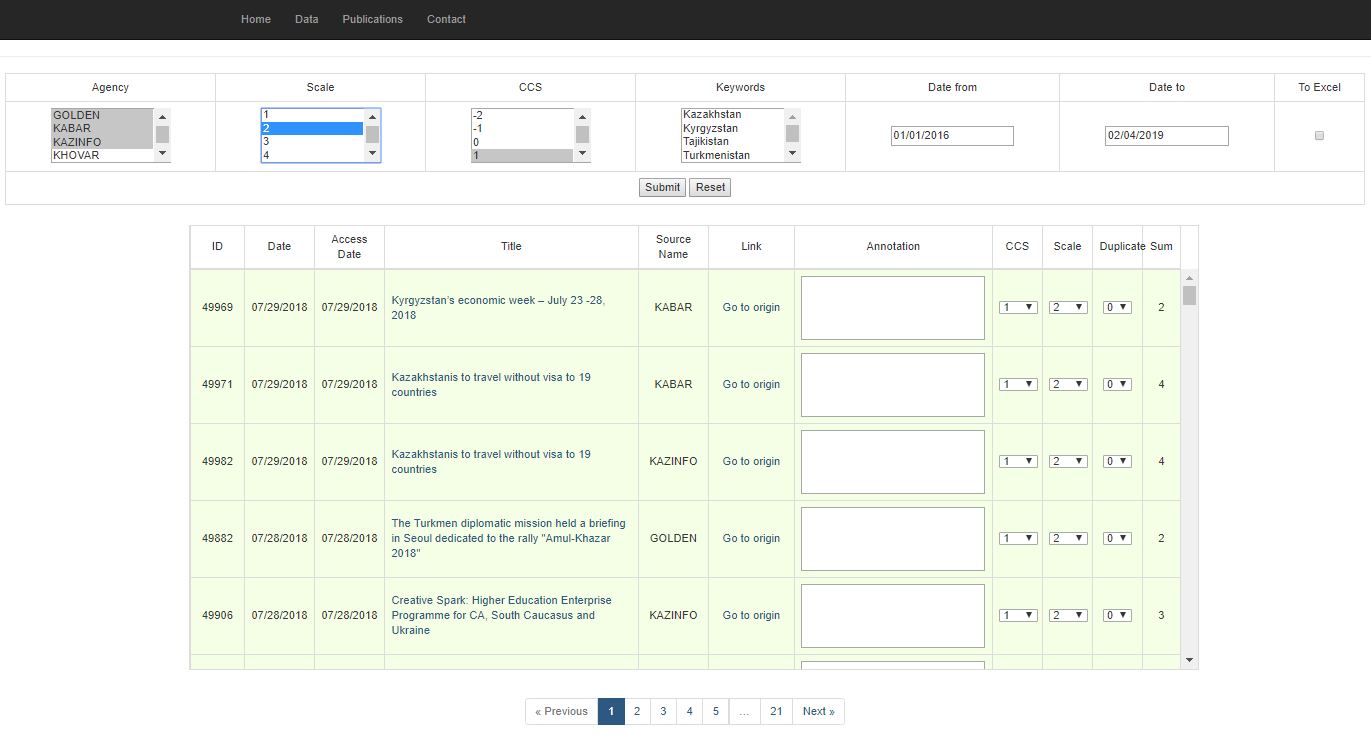Open Duplicate dropdown for ID 49906
1371x737 pixels.
1117,615
